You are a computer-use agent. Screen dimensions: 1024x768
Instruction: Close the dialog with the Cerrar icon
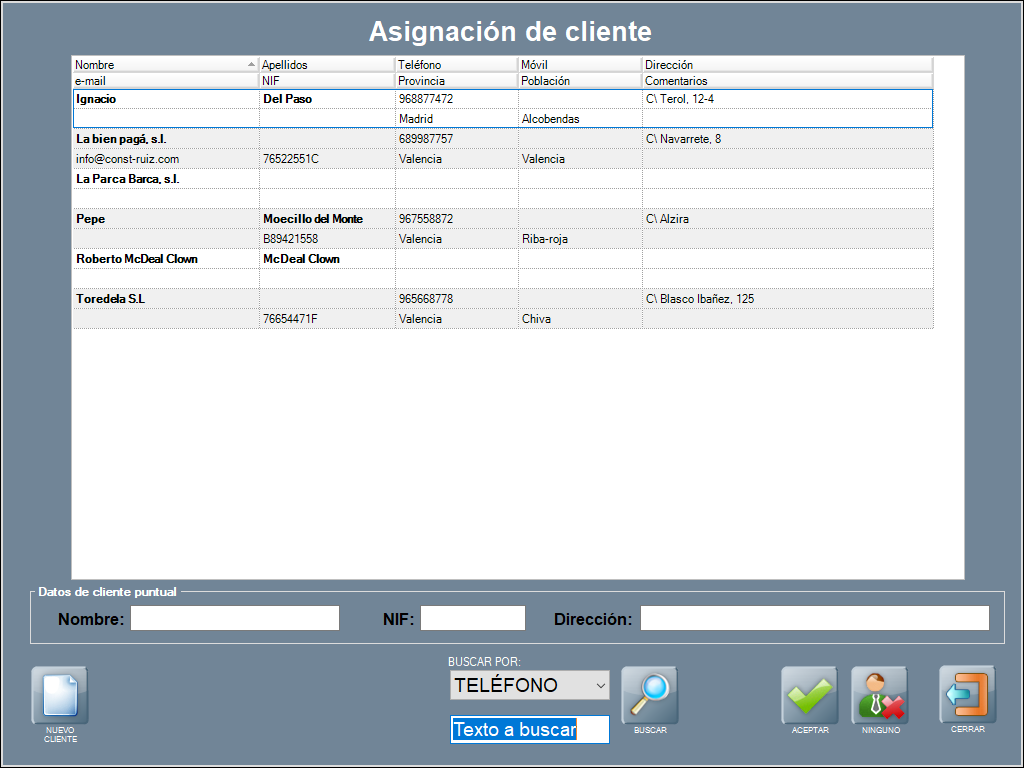pyautogui.click(x=967, y=694)
